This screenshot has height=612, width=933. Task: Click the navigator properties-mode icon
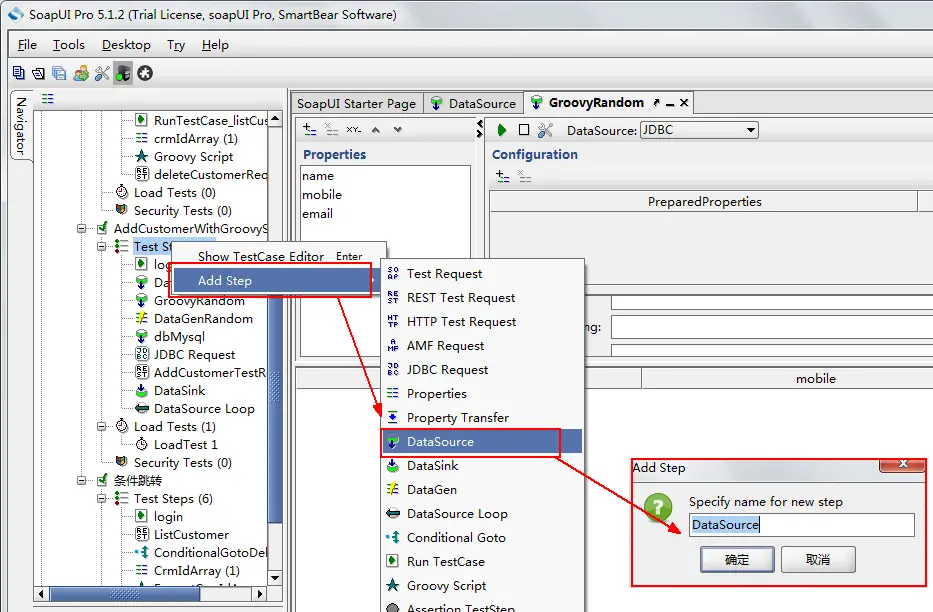click(x=48, y=99)
